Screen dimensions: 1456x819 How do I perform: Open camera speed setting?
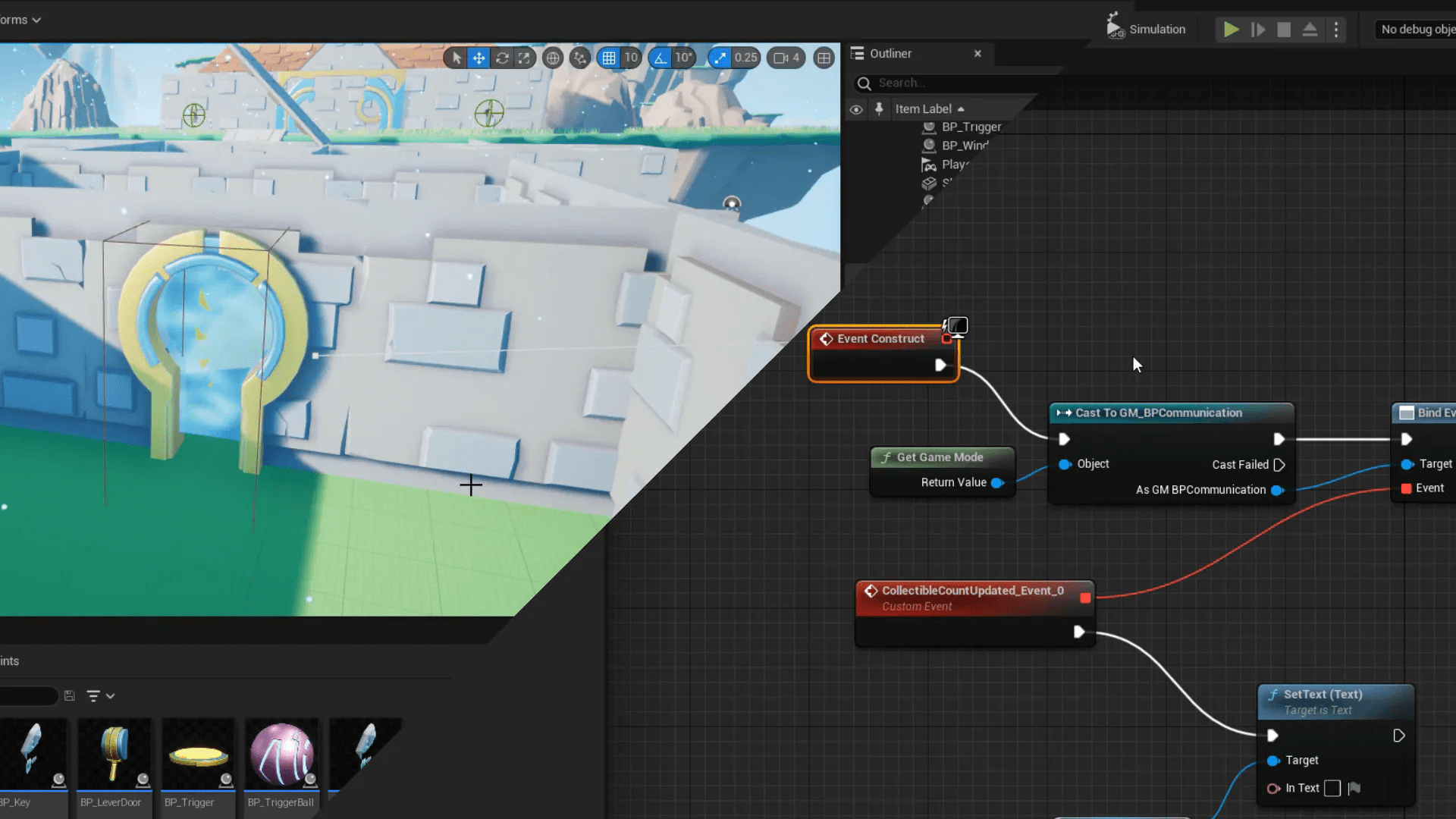coord(786,58)
